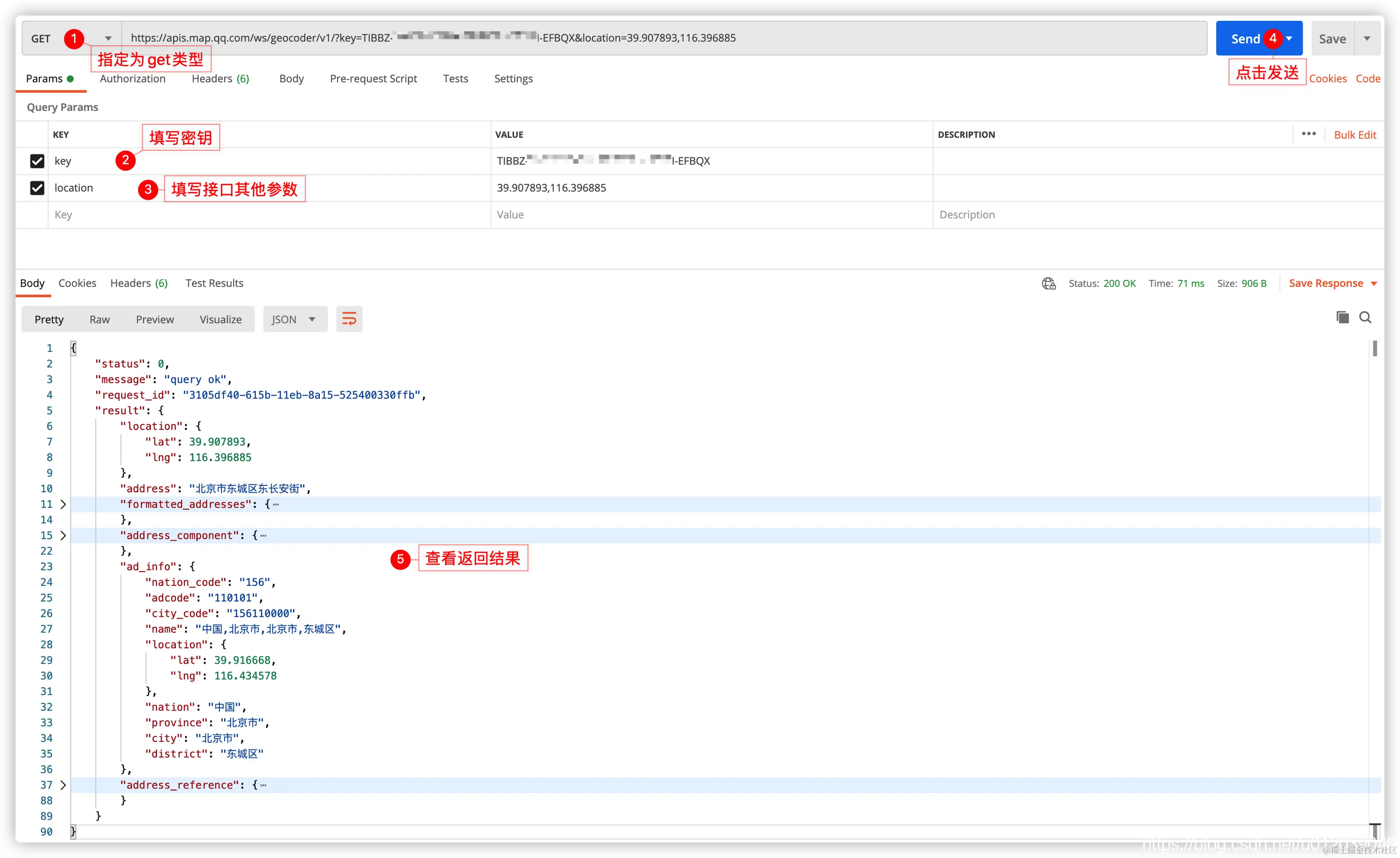This screenshot has width=1400, height=858.
Task: Open the JSON format dropdown
Action: click(x=295, y=319)
